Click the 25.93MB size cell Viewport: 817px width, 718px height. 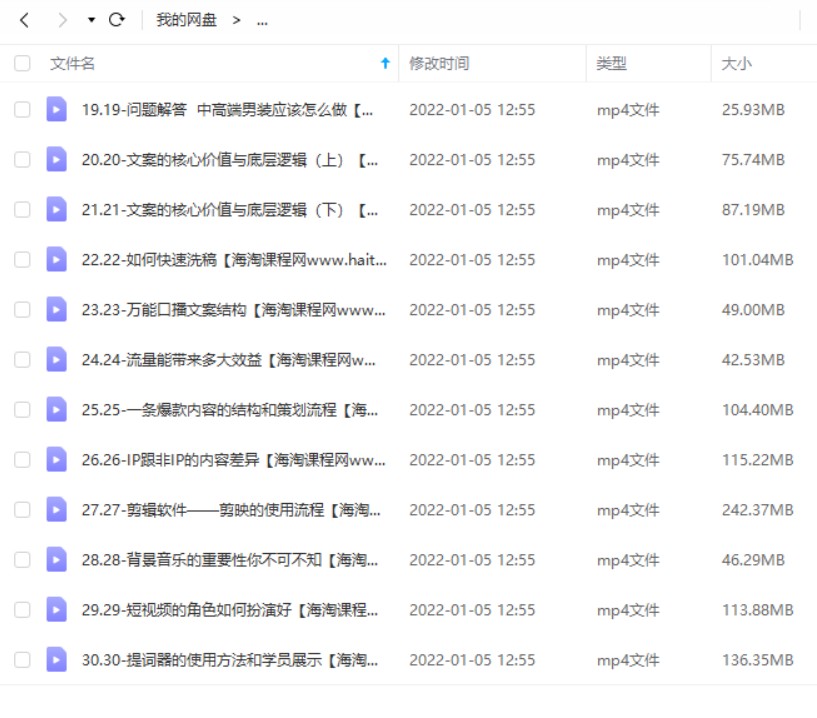[753, 109]
